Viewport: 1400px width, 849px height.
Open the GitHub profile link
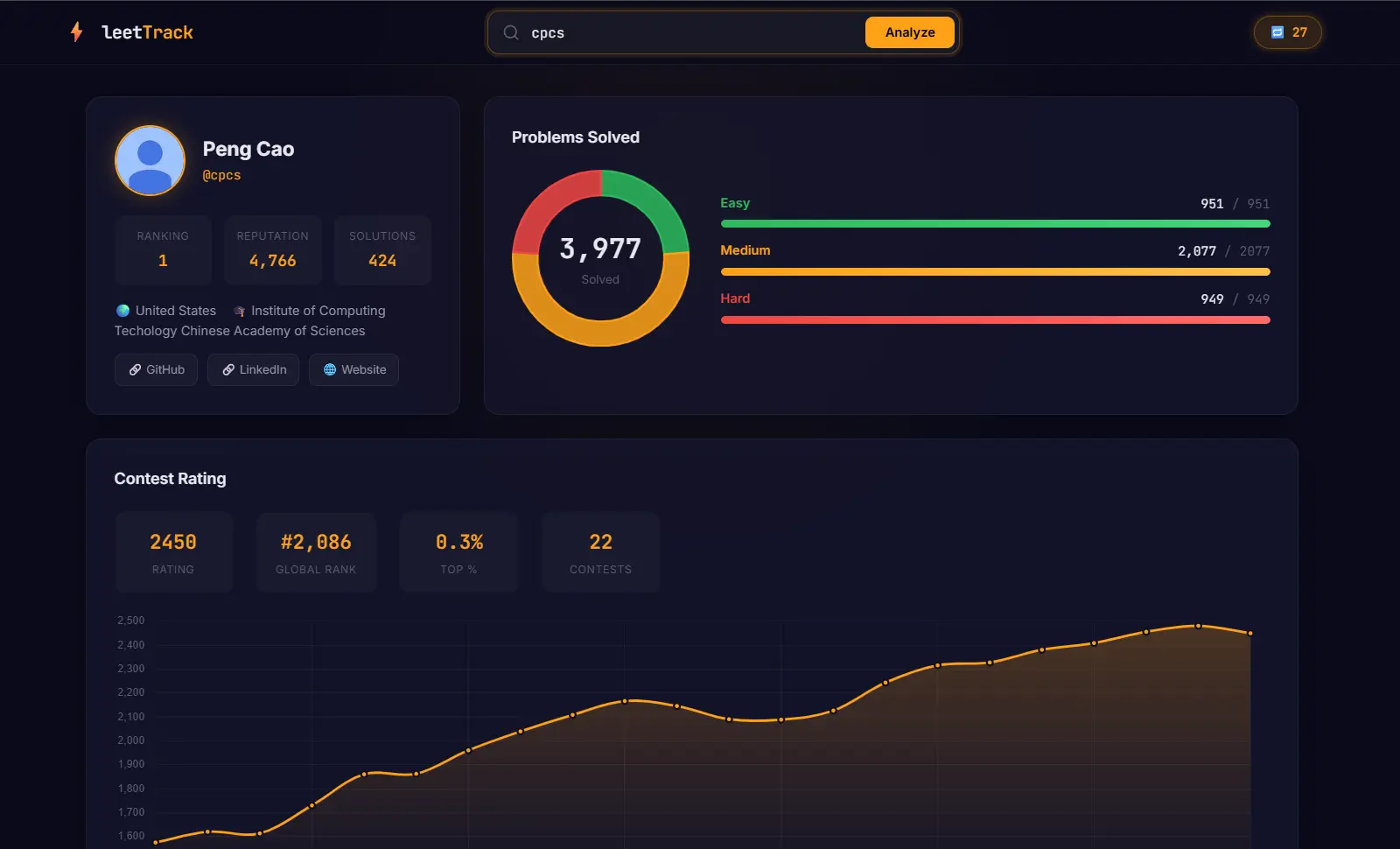[x=156, y=369]
